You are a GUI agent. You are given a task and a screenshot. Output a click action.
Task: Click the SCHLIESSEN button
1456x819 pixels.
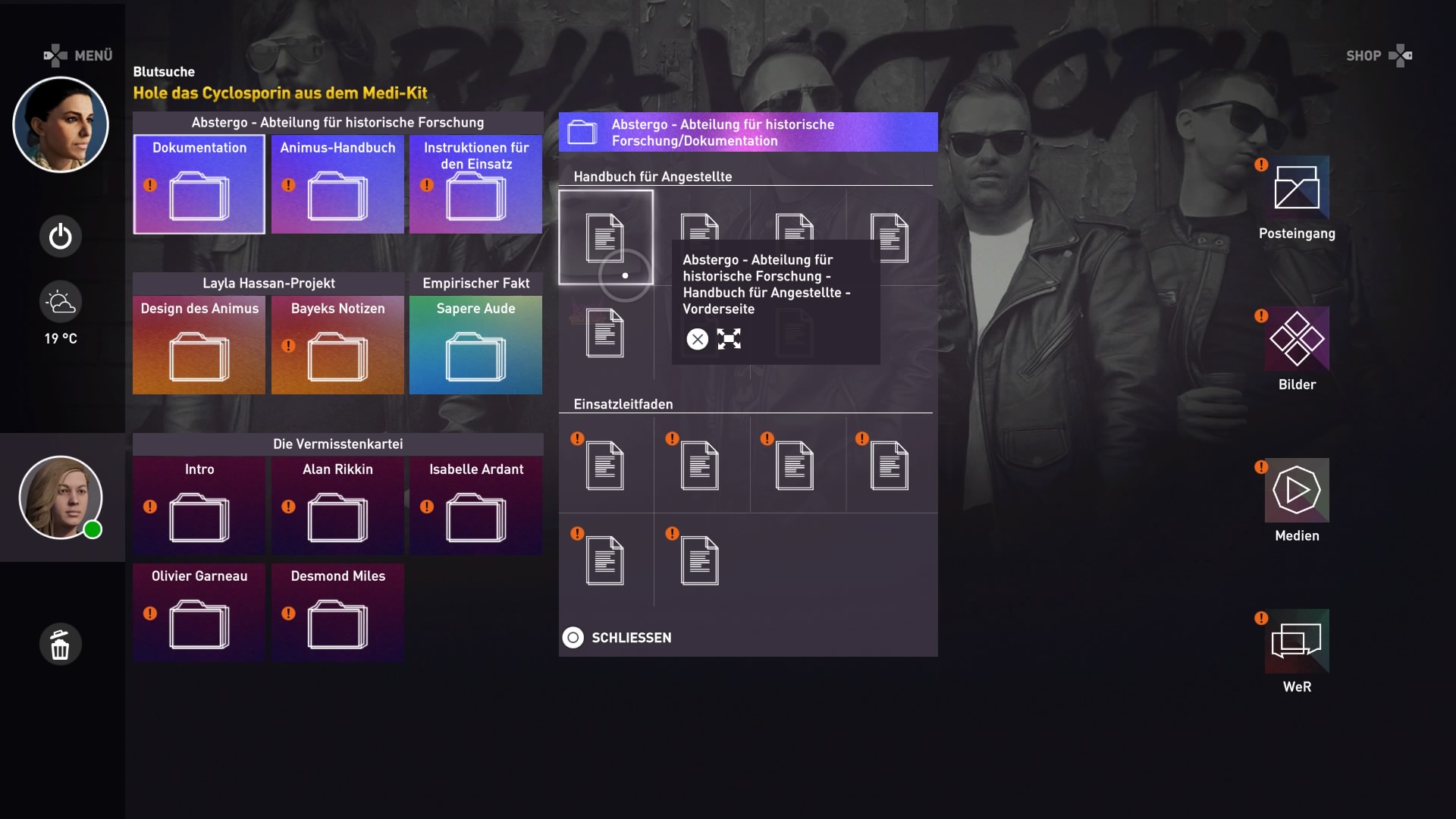(x=618, y=638)
